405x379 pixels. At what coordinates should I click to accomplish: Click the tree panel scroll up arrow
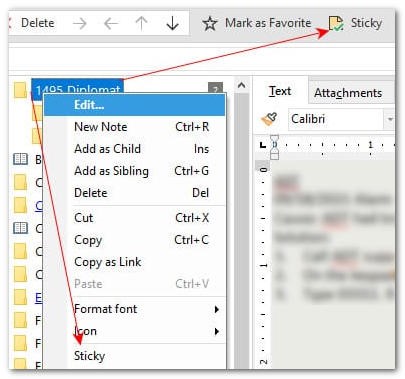[x=242, y=85]
